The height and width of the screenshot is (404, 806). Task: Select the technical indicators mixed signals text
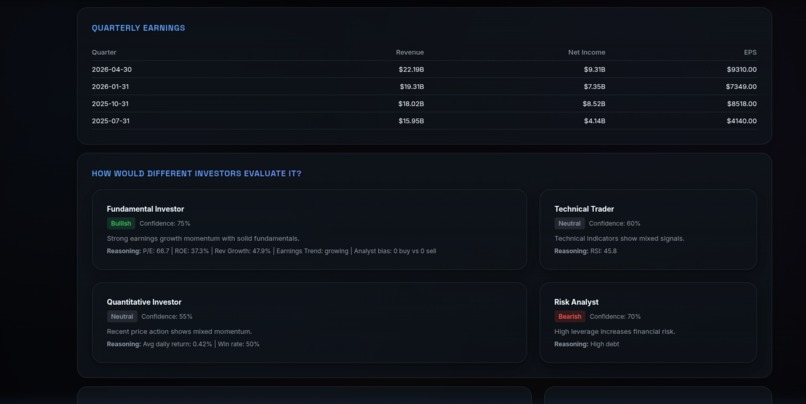point(619,238)
